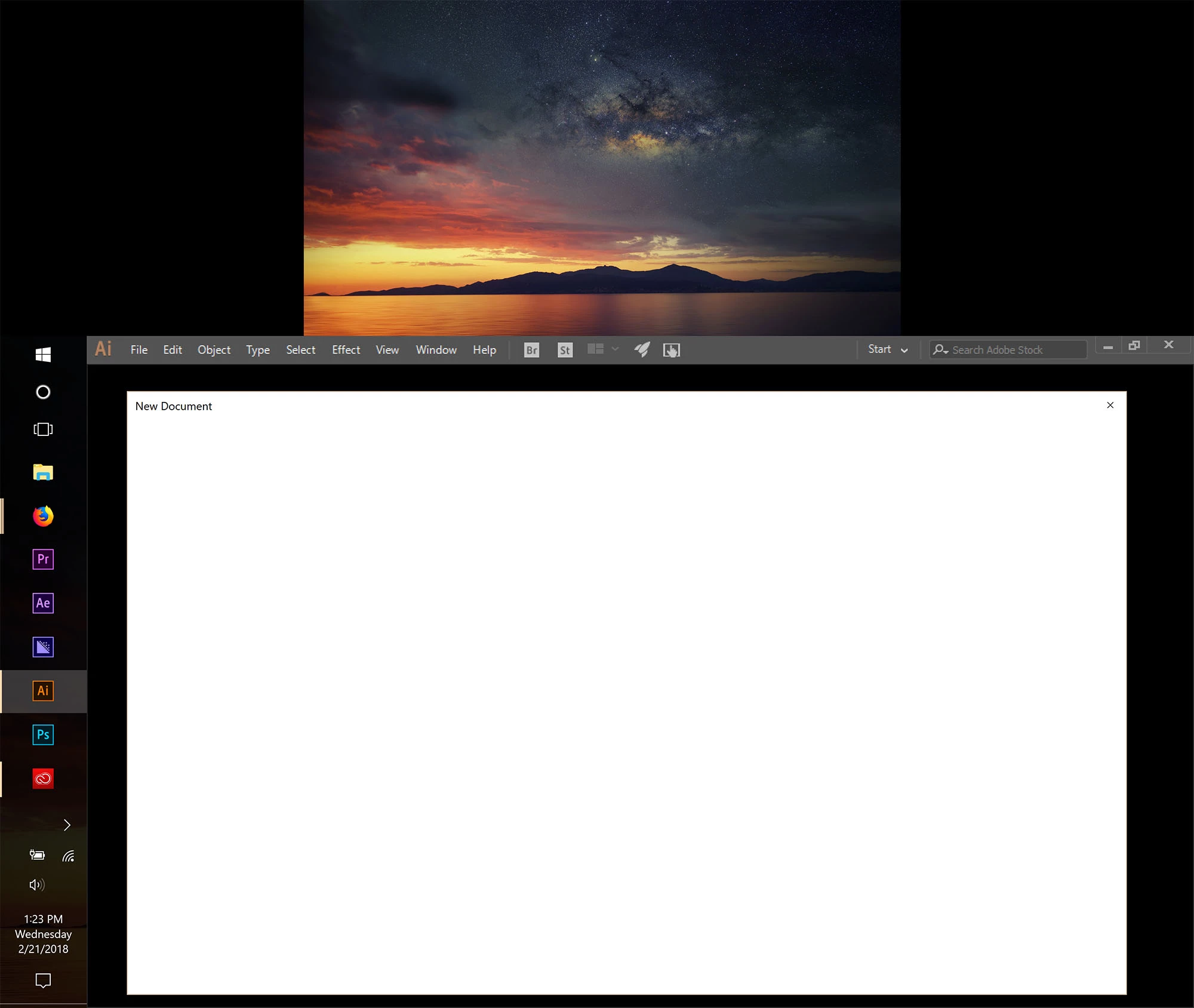Viewport: 1194px width, 1008px height.
Task: Click the Illustrator Ai logo in menu bar
Action: 103,349
